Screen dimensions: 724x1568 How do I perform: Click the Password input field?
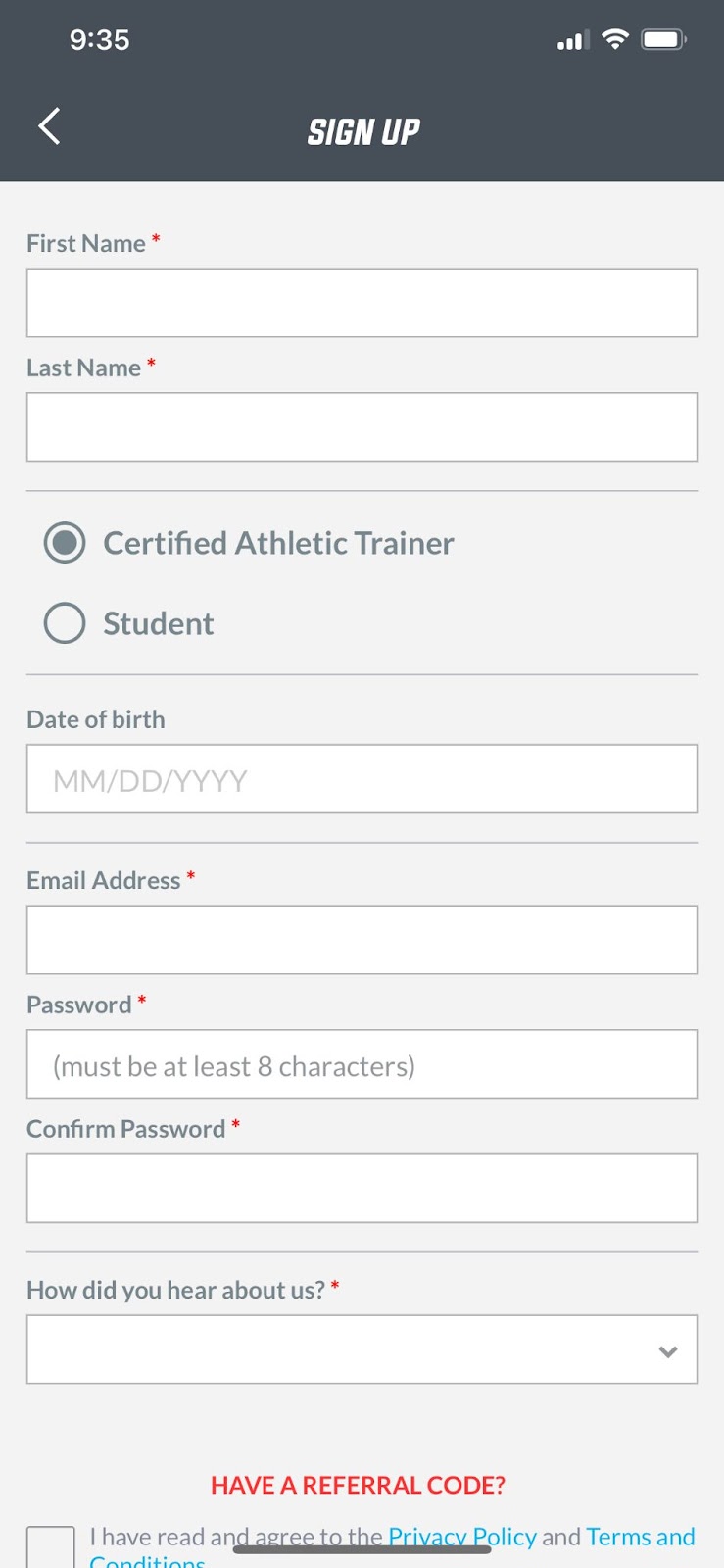point(362,1064)
